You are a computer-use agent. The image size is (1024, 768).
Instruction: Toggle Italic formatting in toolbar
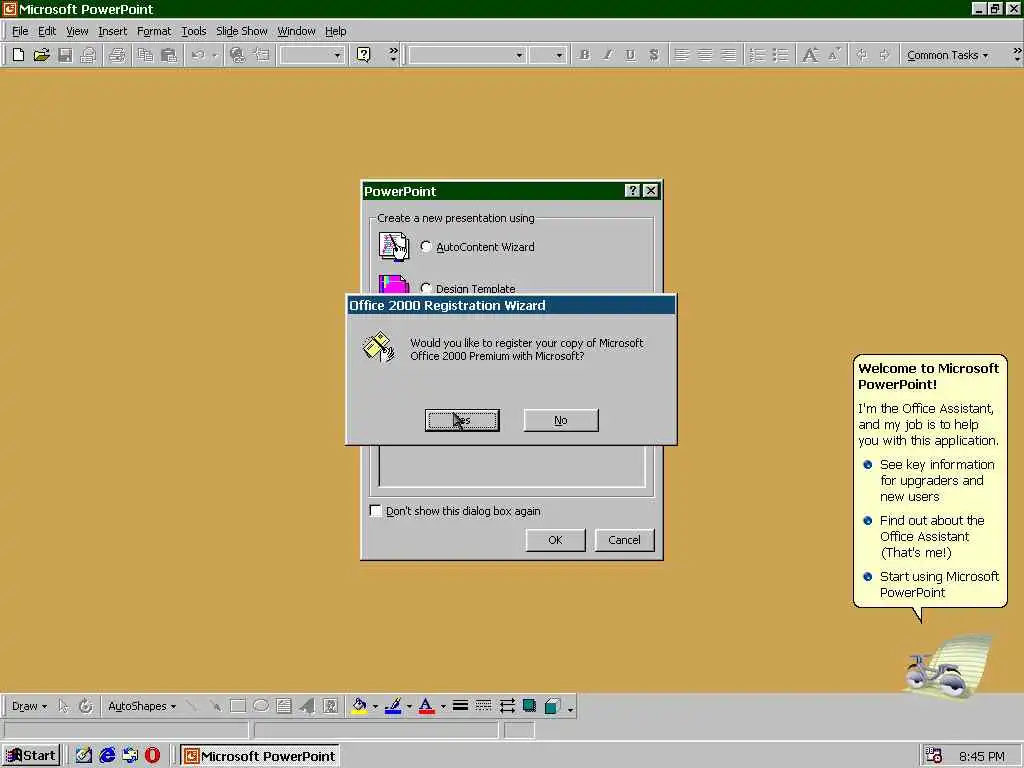(607, 55)
